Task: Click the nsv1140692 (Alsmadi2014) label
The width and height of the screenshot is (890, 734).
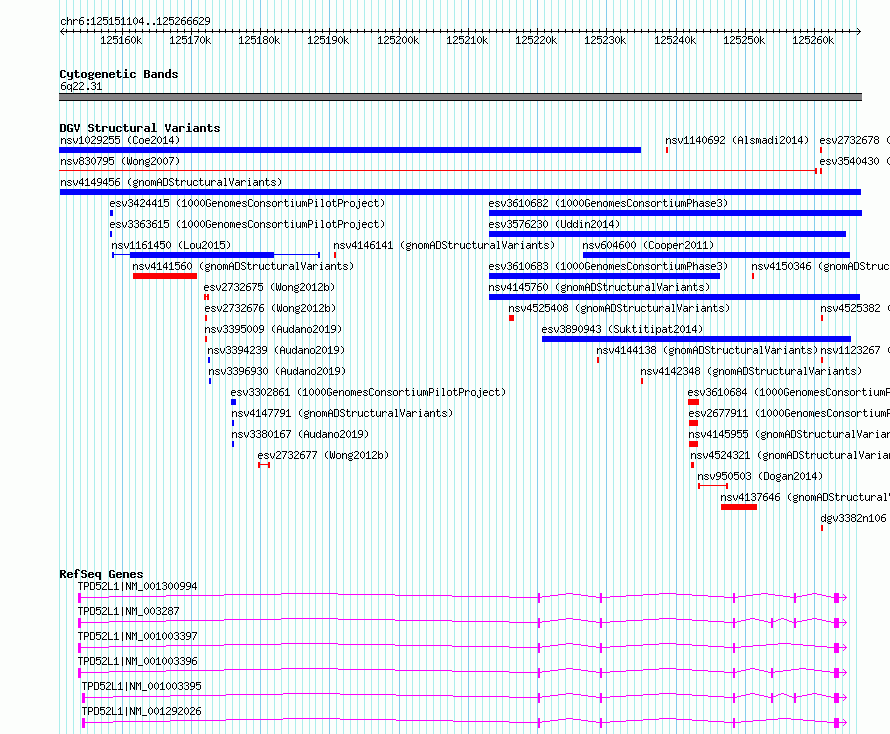Action: click(737, 140)
